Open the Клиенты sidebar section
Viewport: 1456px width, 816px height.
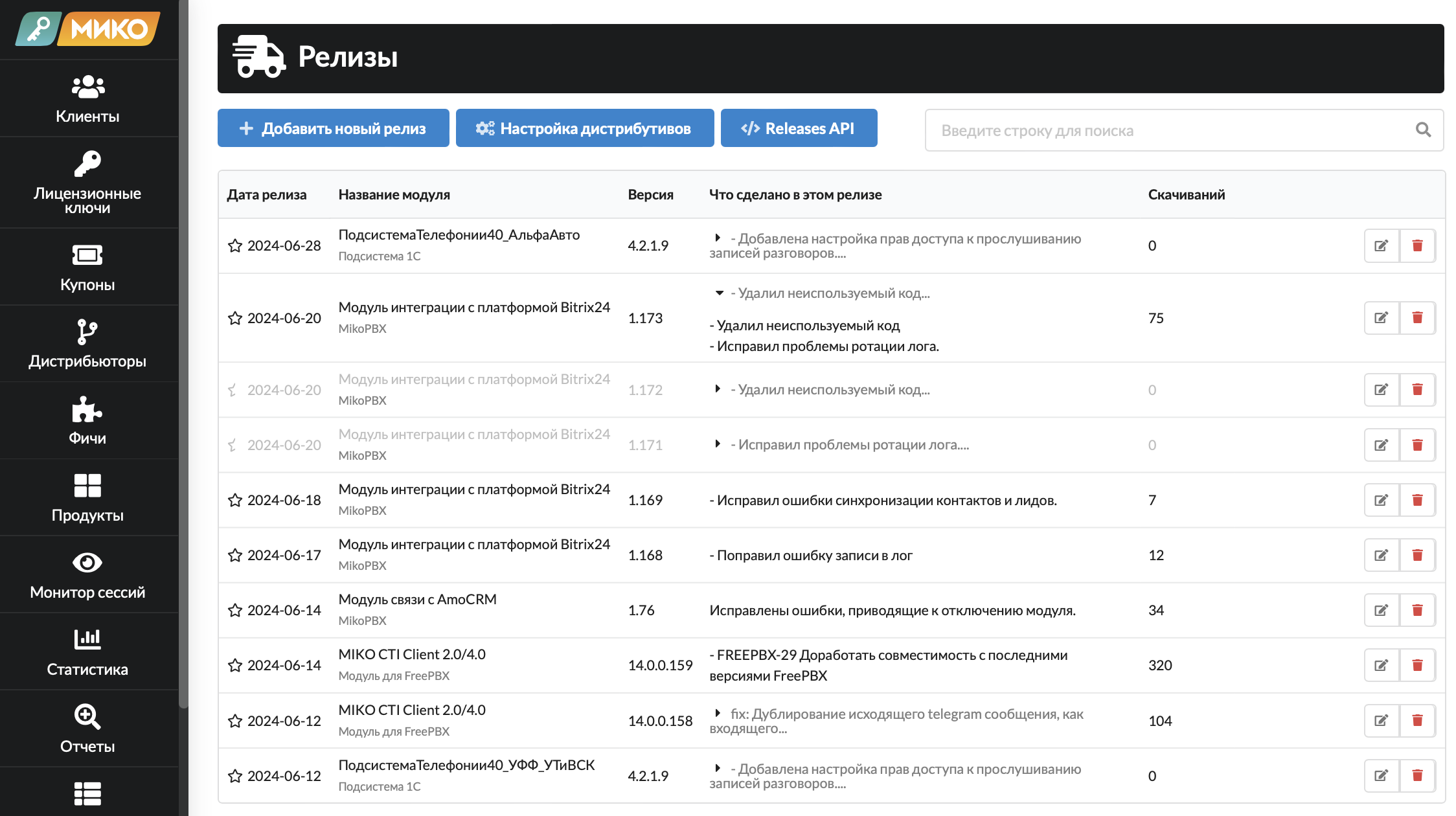pos(87,99)
